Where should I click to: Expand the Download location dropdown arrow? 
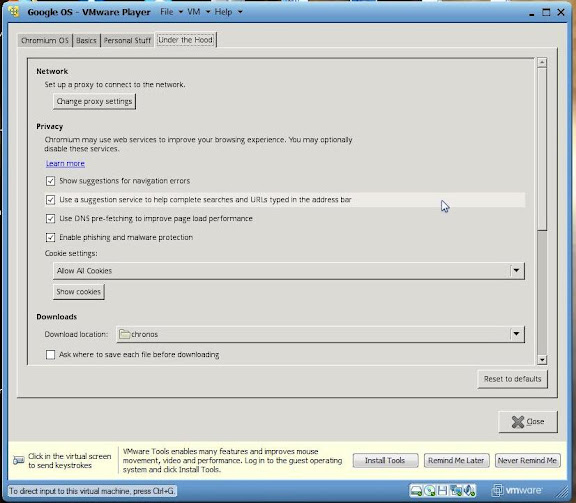pyautogui.click(x=516, y=334)
